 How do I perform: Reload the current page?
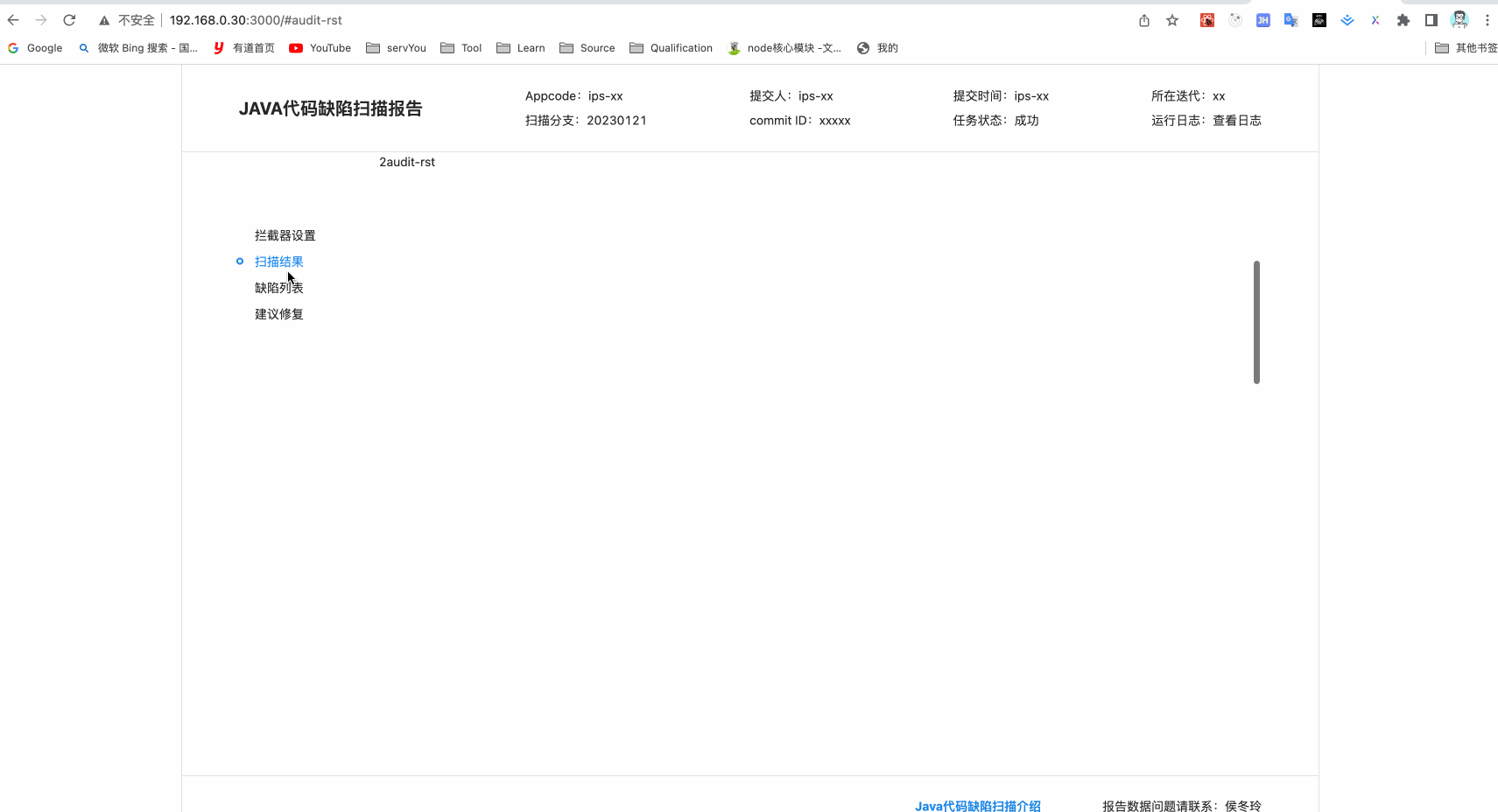(x=69, y=19)
